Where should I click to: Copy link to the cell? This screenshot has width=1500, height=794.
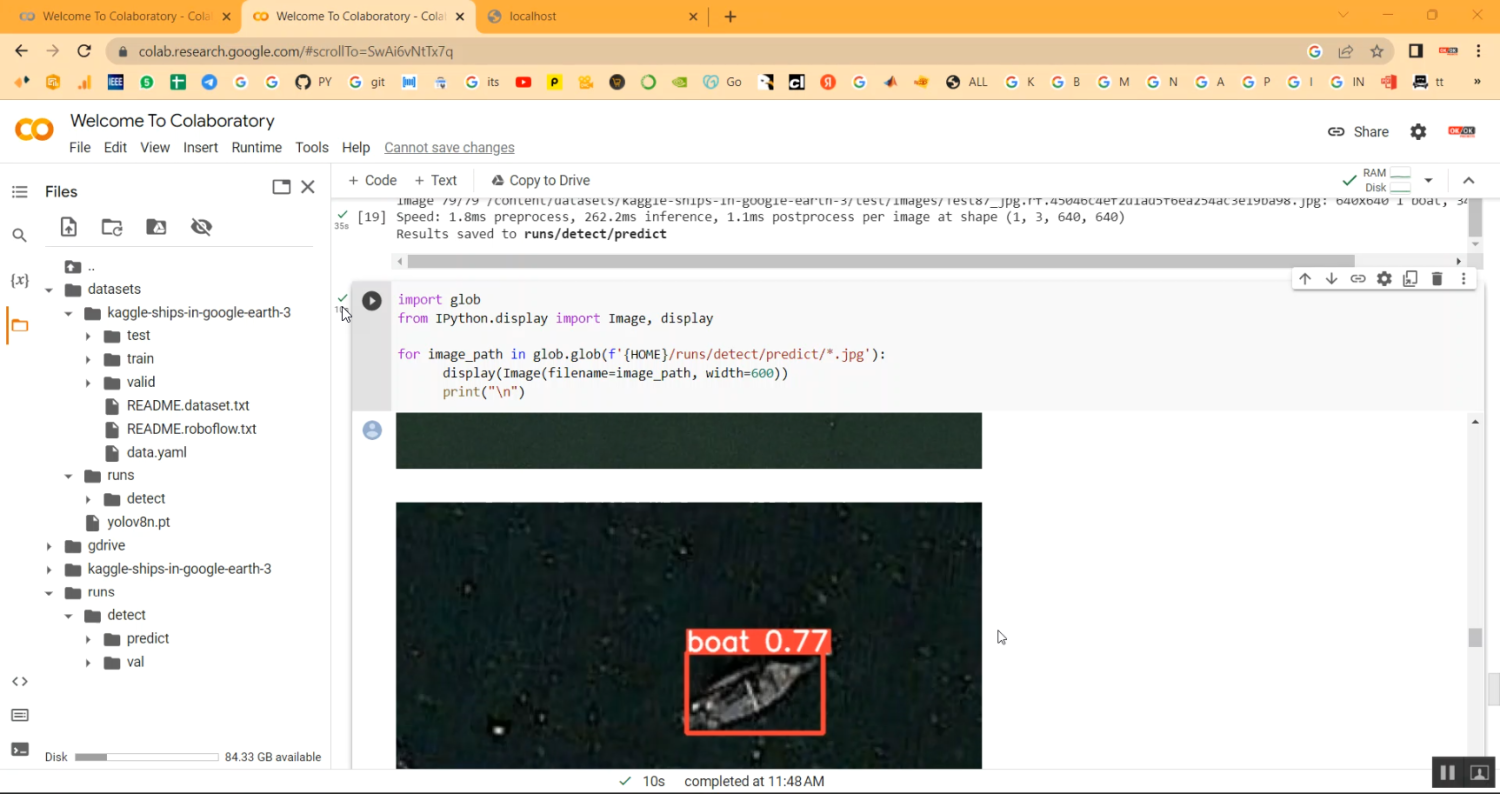(1358, 279)
